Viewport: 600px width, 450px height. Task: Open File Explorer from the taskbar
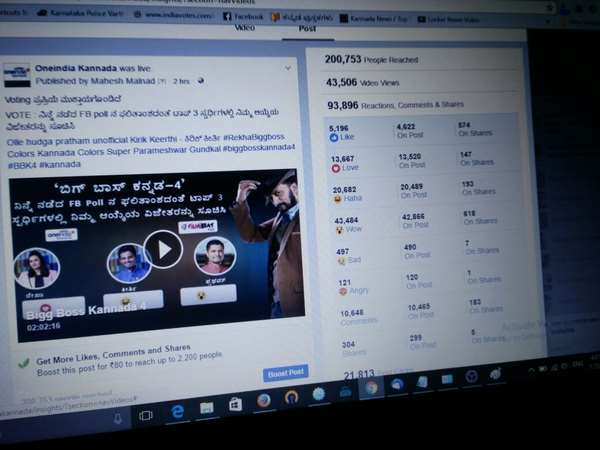pyautogui.click(x=206, y=408)
